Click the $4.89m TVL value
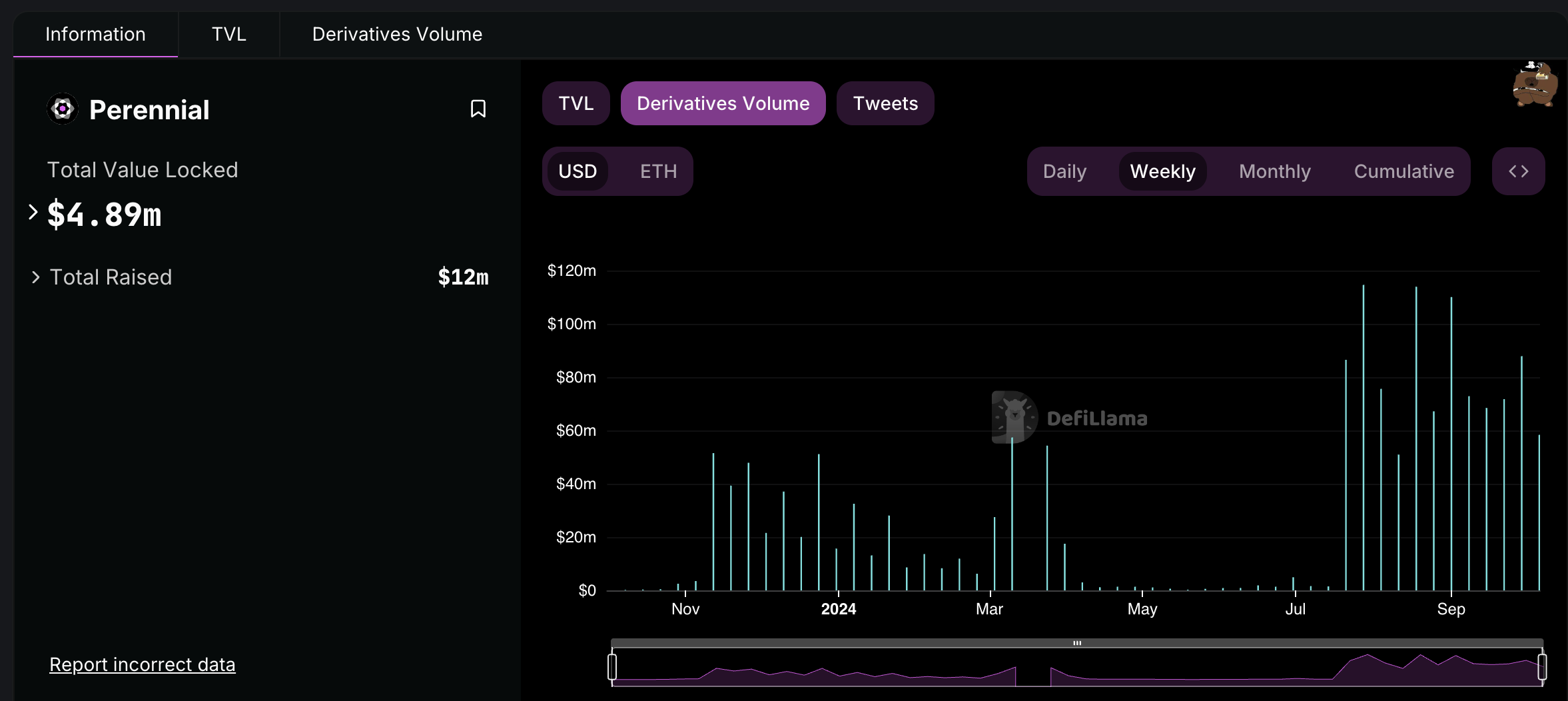1568x701 pixels. click(104, 215)
